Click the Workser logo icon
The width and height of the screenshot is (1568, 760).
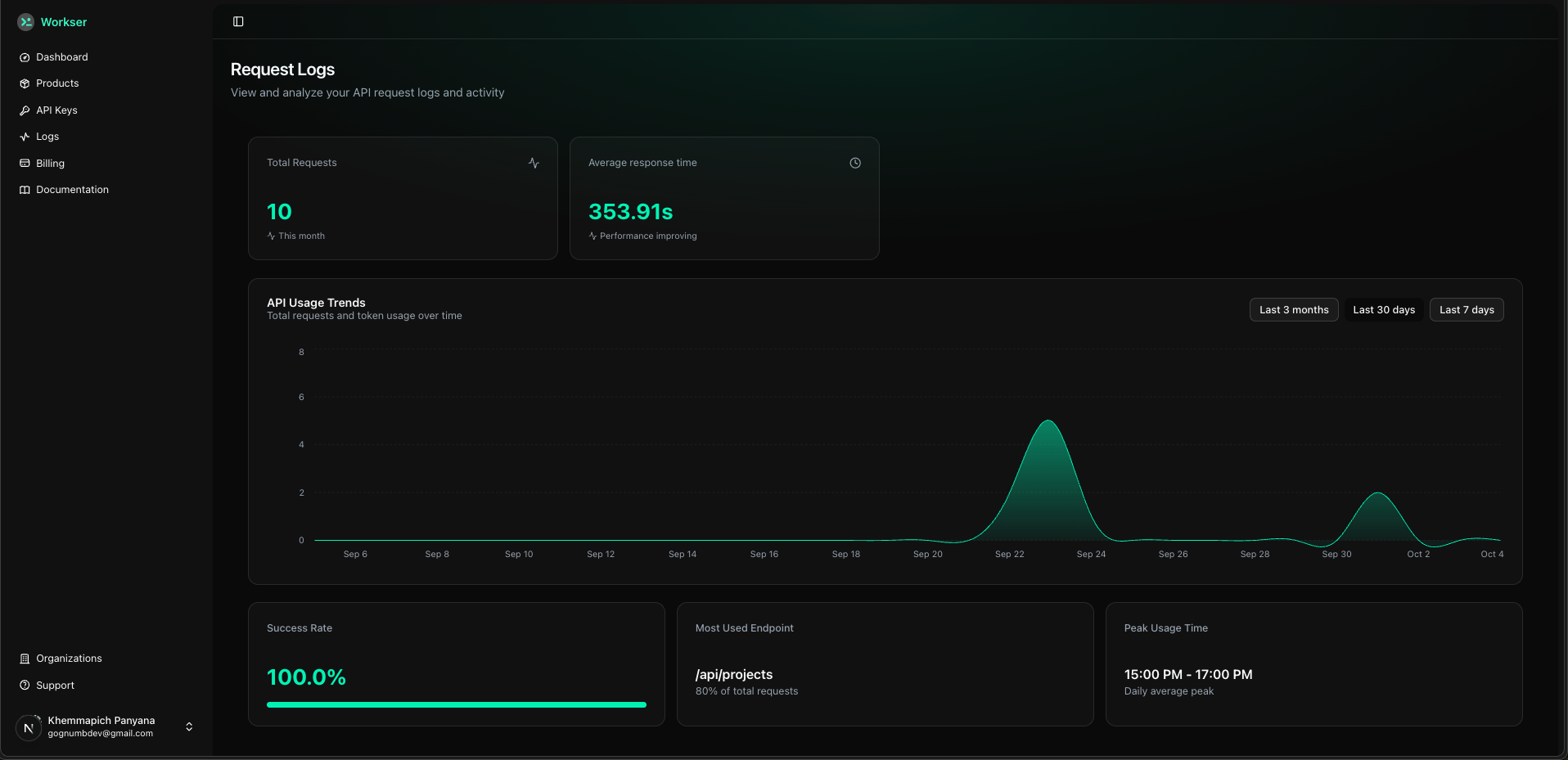25,22
